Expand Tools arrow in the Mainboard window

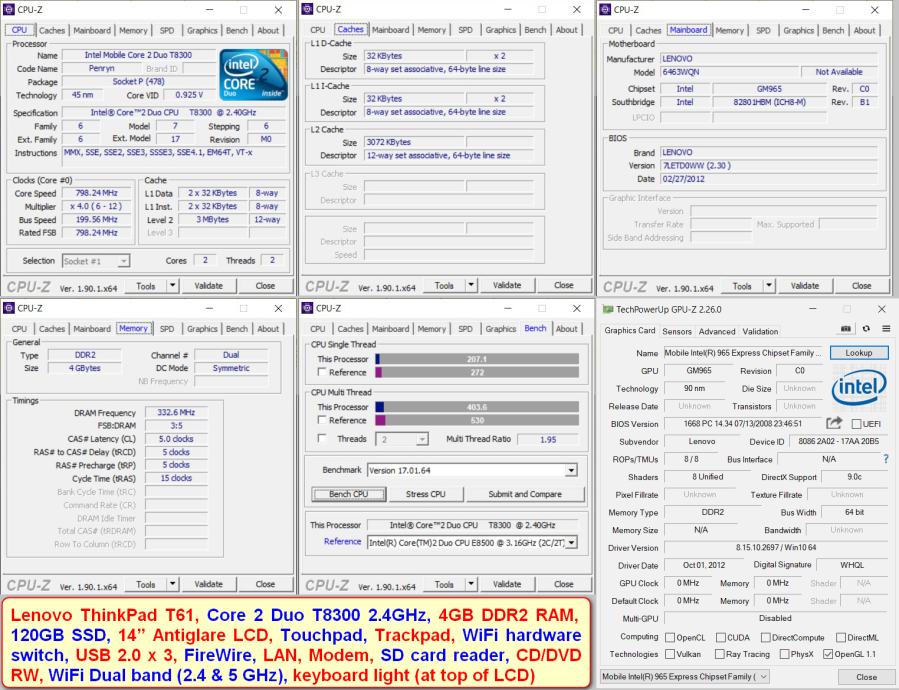769,286
